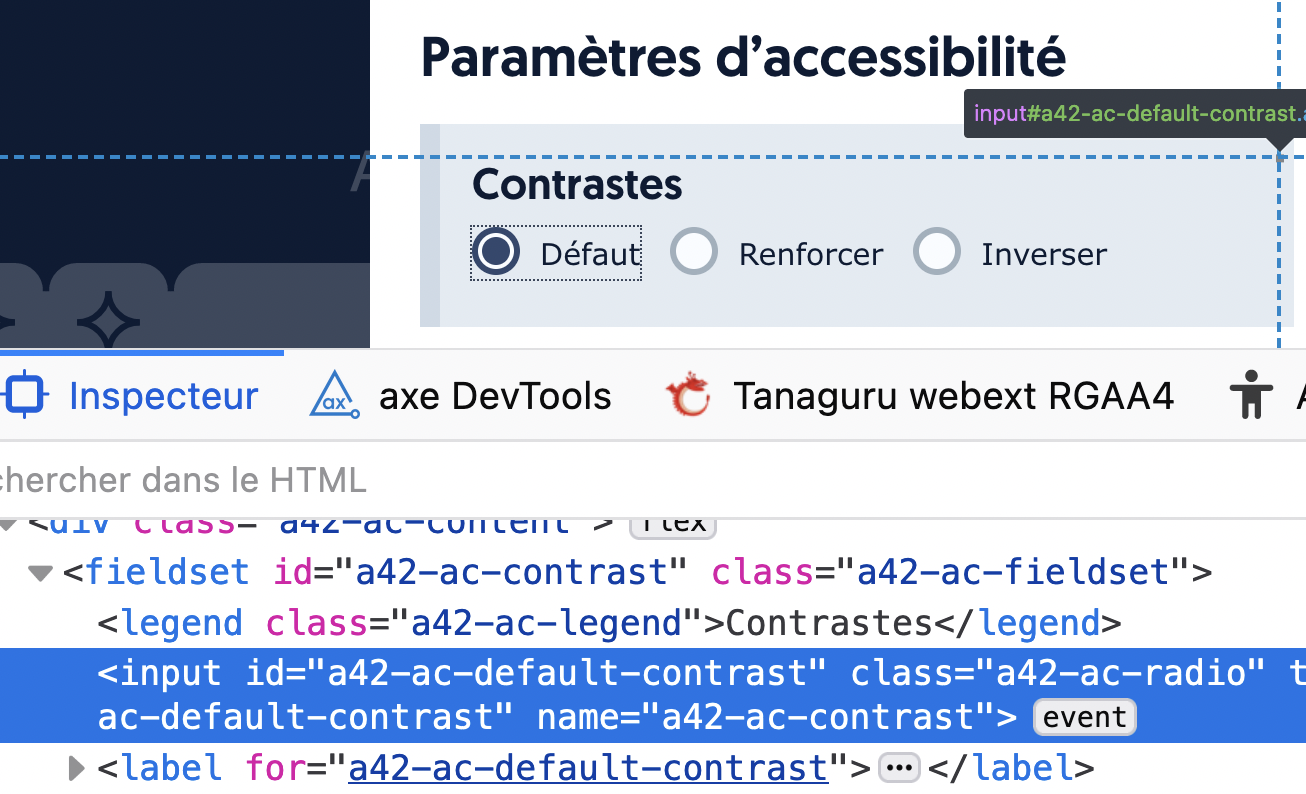Screen dimensions: 1306x794
Task: Enable the Renforcer contrast option
Action: tap(694, 252)
